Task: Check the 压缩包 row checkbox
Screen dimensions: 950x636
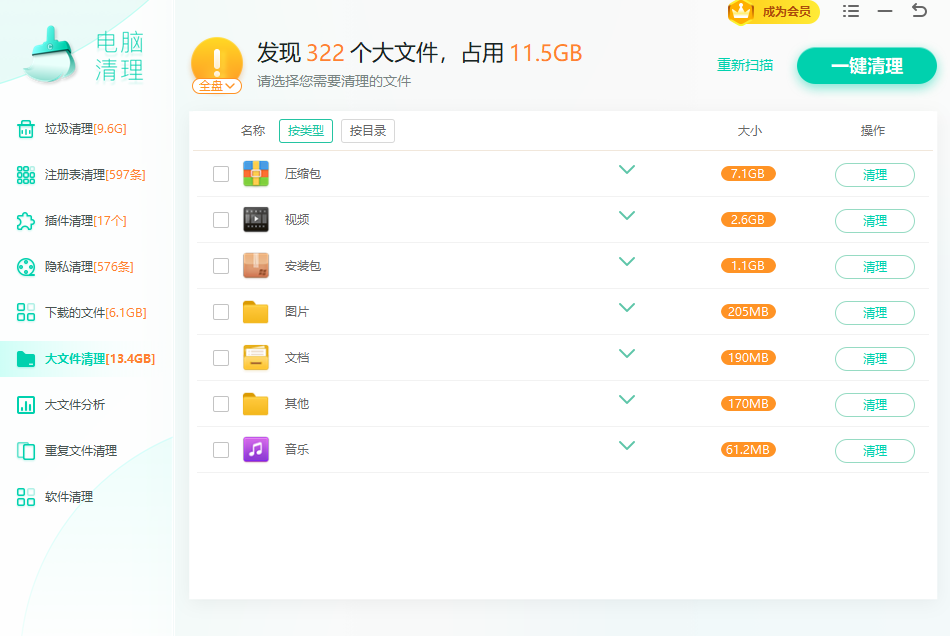Action: pyautogui.click(x=221, y=174)
